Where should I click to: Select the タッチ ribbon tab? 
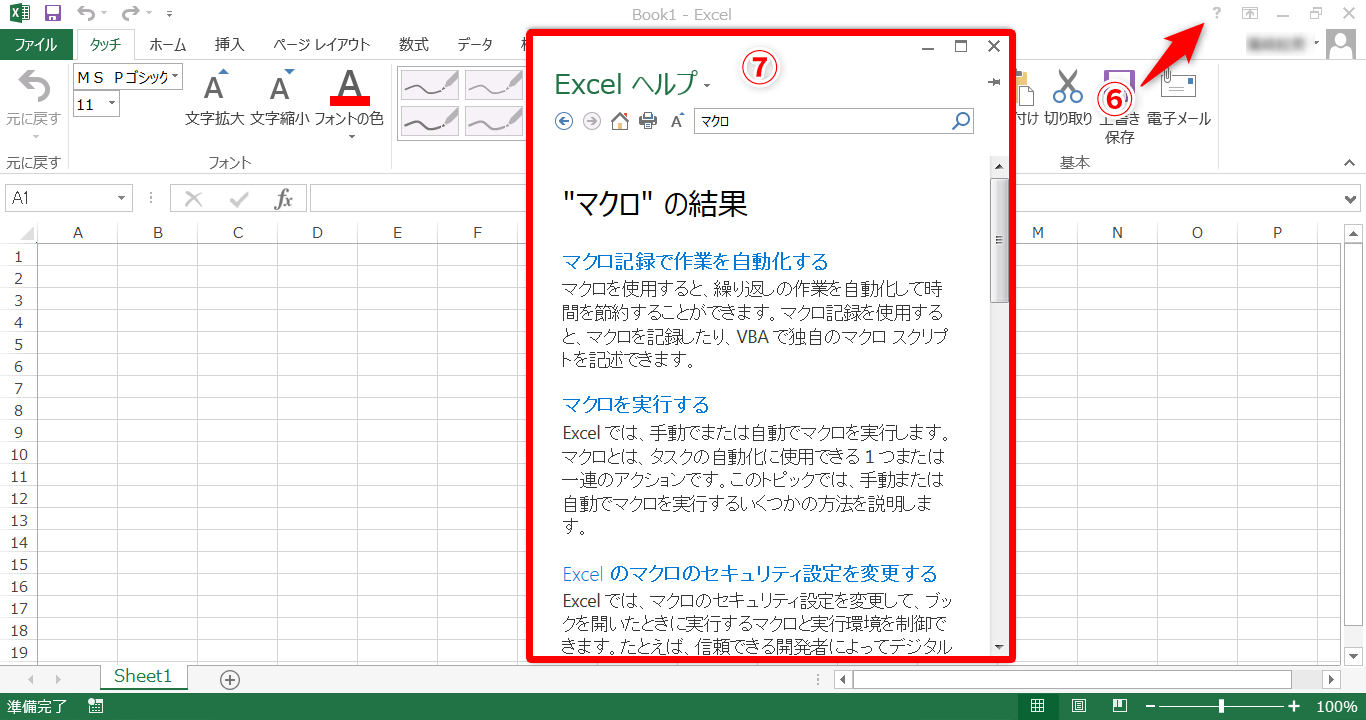pyautogui.click(x=105, y=44)
